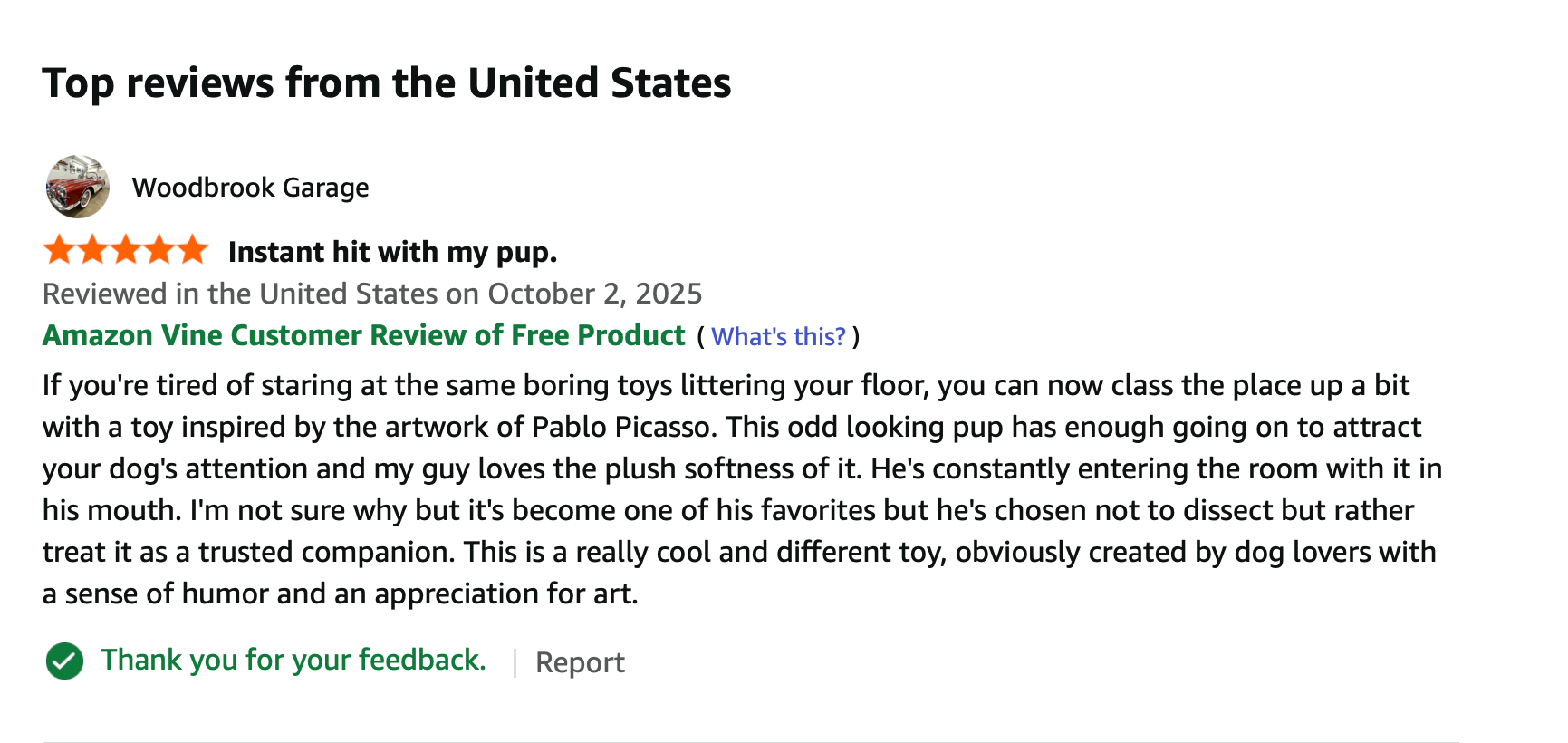Image resolution: width=1568 pixels, height=743 pixels.
Task: Click the review date October 2, 2025
Action: [x=594, y=294]
